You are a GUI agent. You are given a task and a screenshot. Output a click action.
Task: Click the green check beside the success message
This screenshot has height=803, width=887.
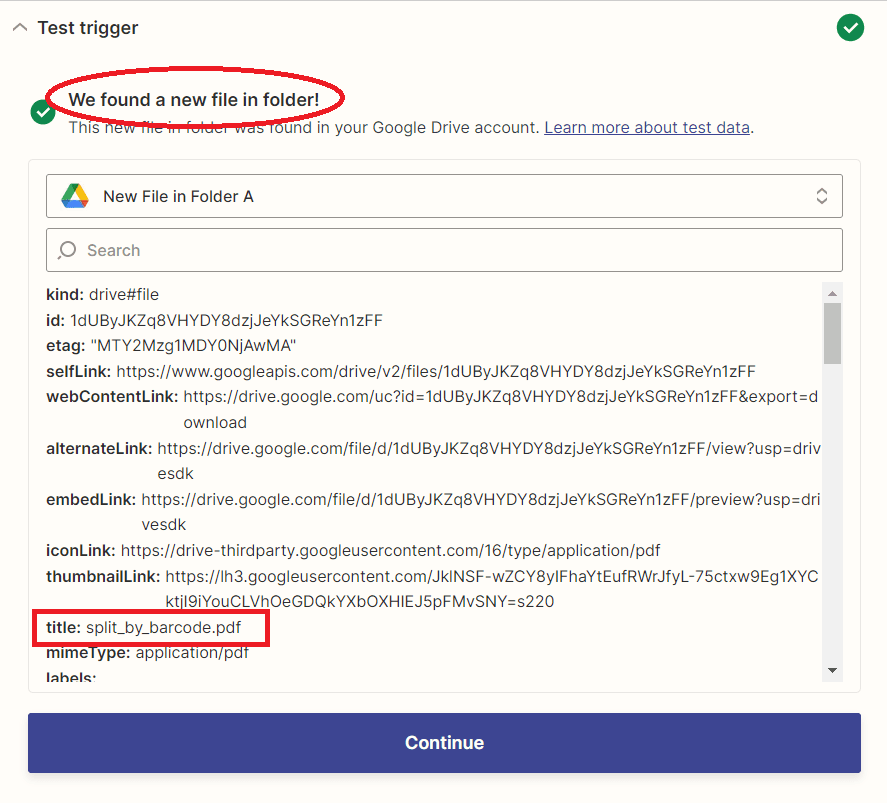pyautogui.click(x=42, y=113)
